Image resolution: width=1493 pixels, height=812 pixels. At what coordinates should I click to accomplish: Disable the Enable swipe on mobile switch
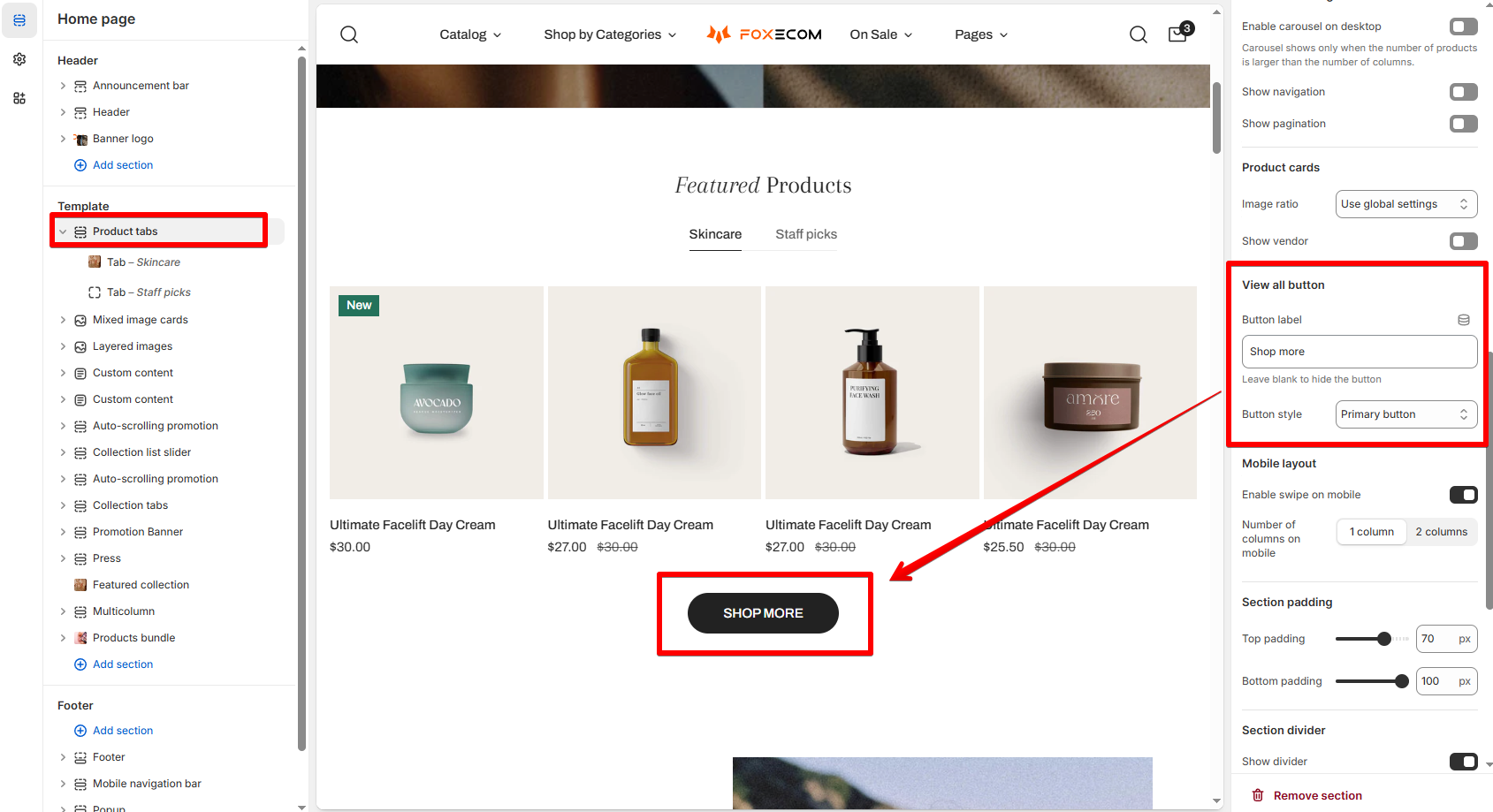[x=1463, y=495]
